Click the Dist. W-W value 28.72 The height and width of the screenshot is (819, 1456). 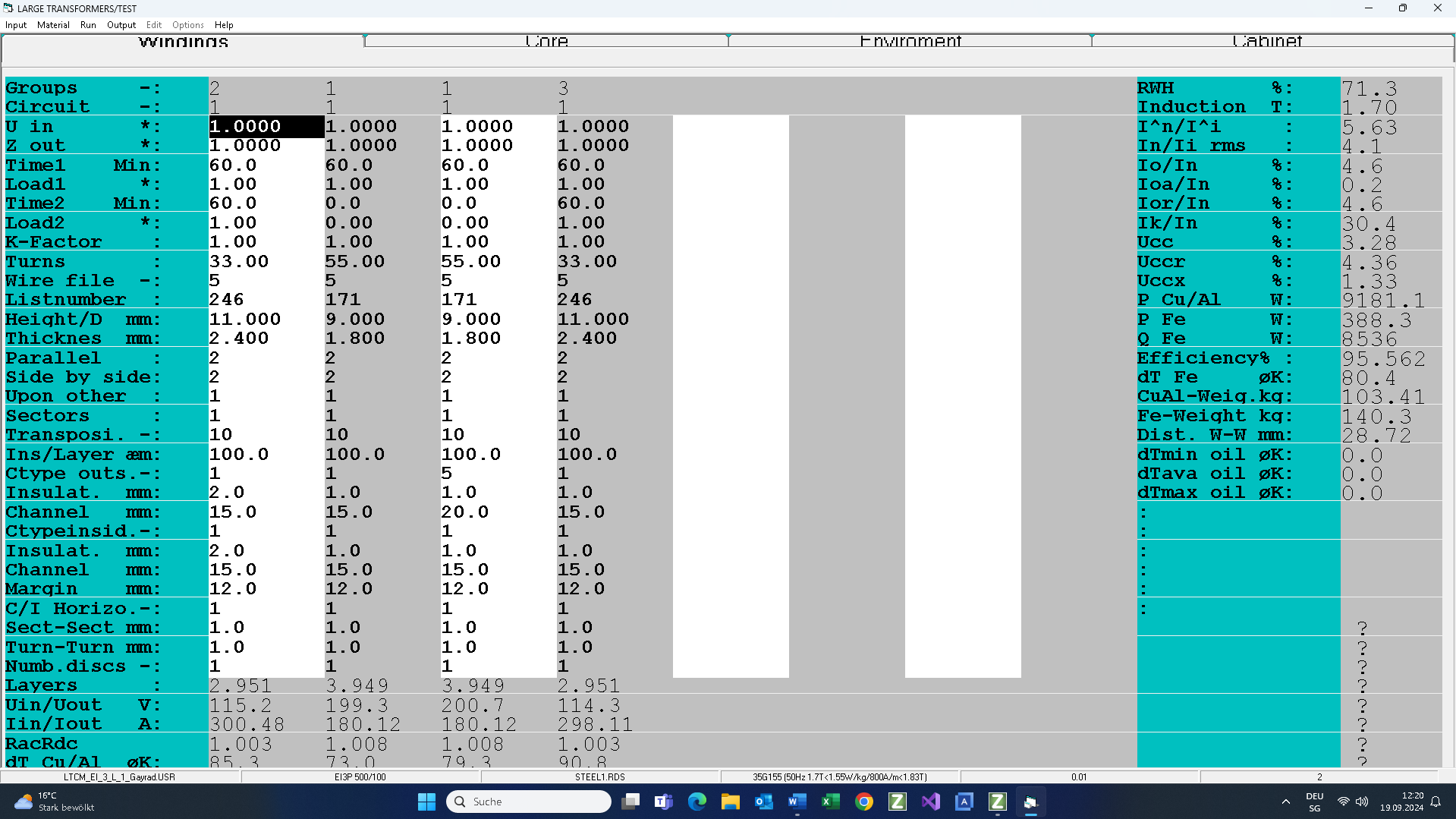point(1376,436)
